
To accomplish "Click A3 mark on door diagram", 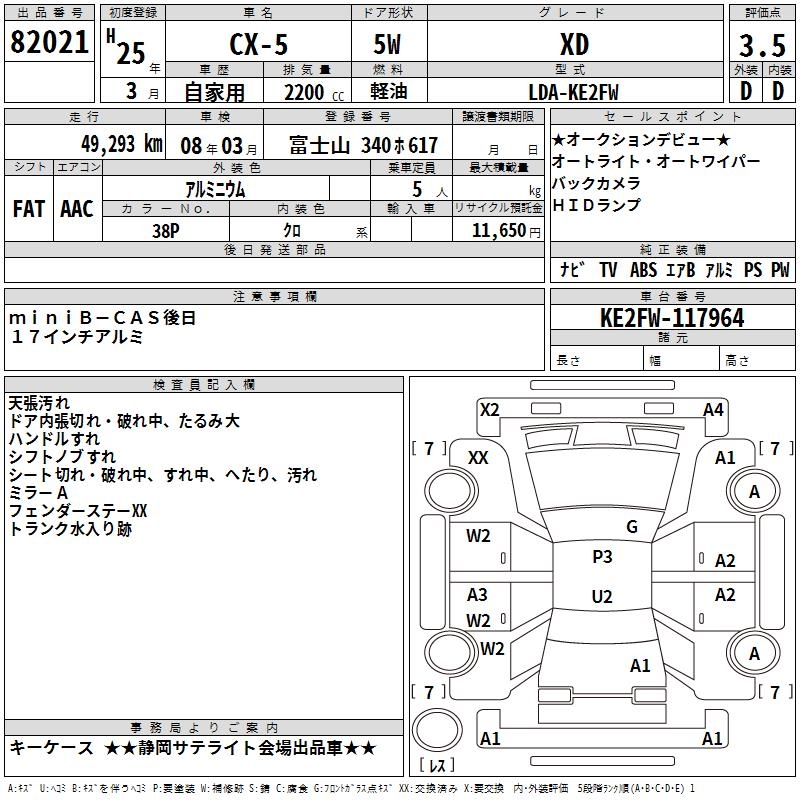I will [x=478, y=594].
